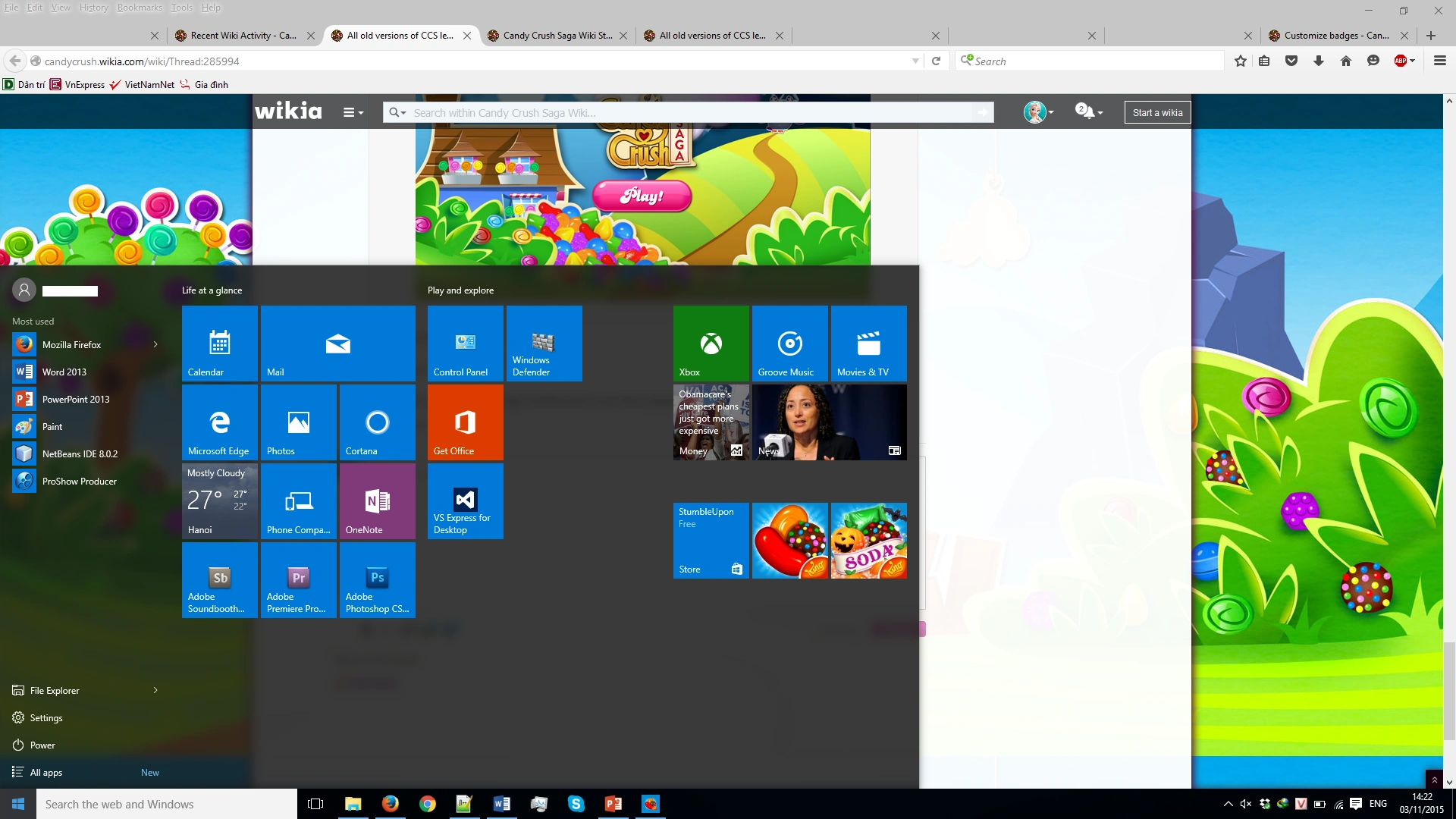Open Candy Crush Soda Saga tile

[x=868, y=541]
